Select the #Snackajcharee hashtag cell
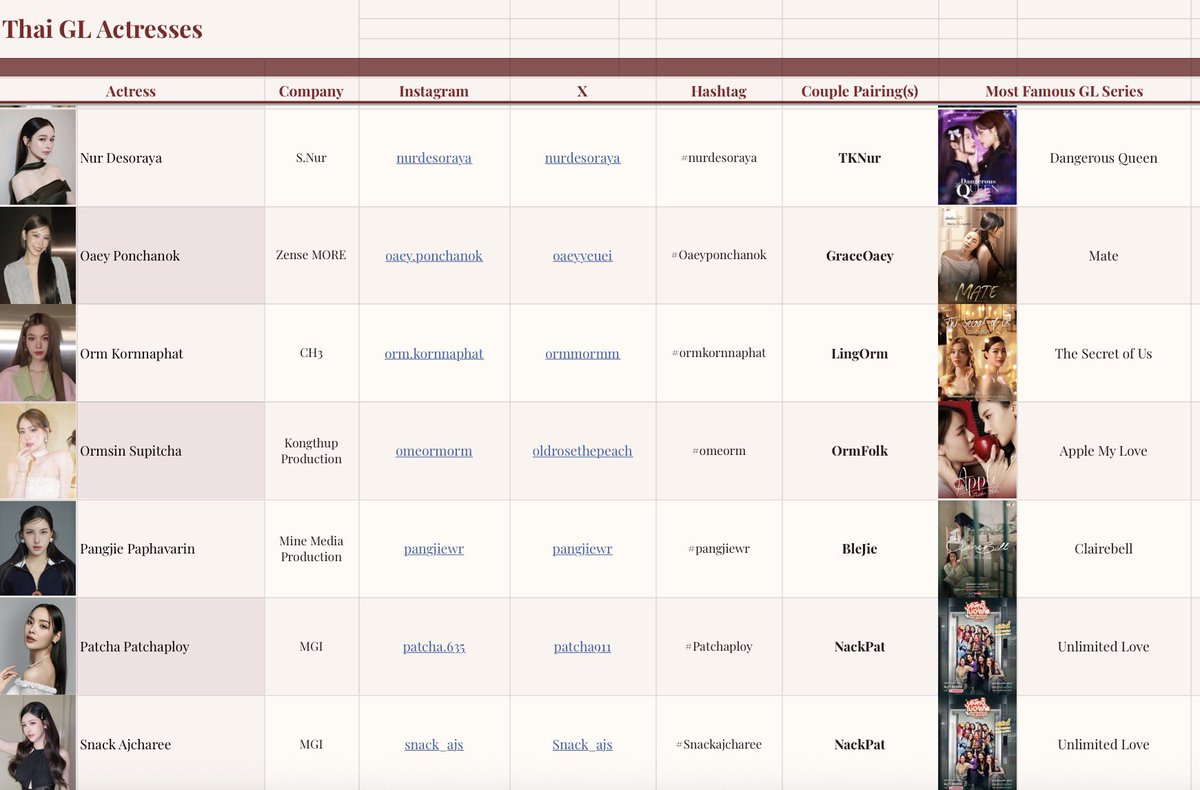This screenshot has height=790, width=1200. tap(719, 744)
